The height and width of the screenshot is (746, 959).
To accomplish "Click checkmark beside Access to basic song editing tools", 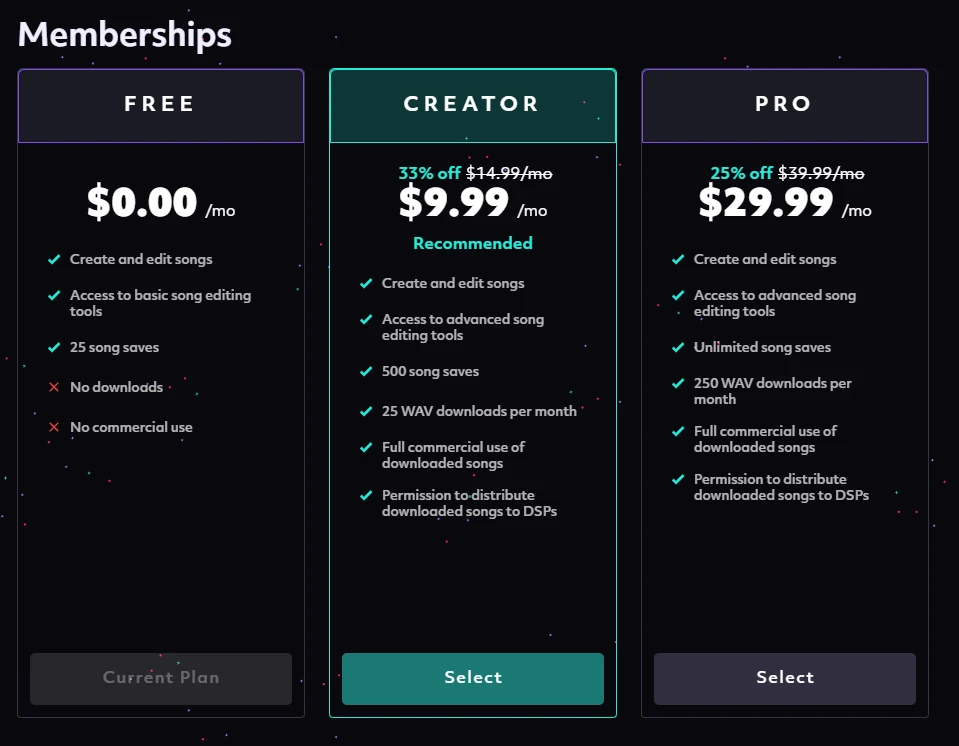I will (x=54, y=295).
